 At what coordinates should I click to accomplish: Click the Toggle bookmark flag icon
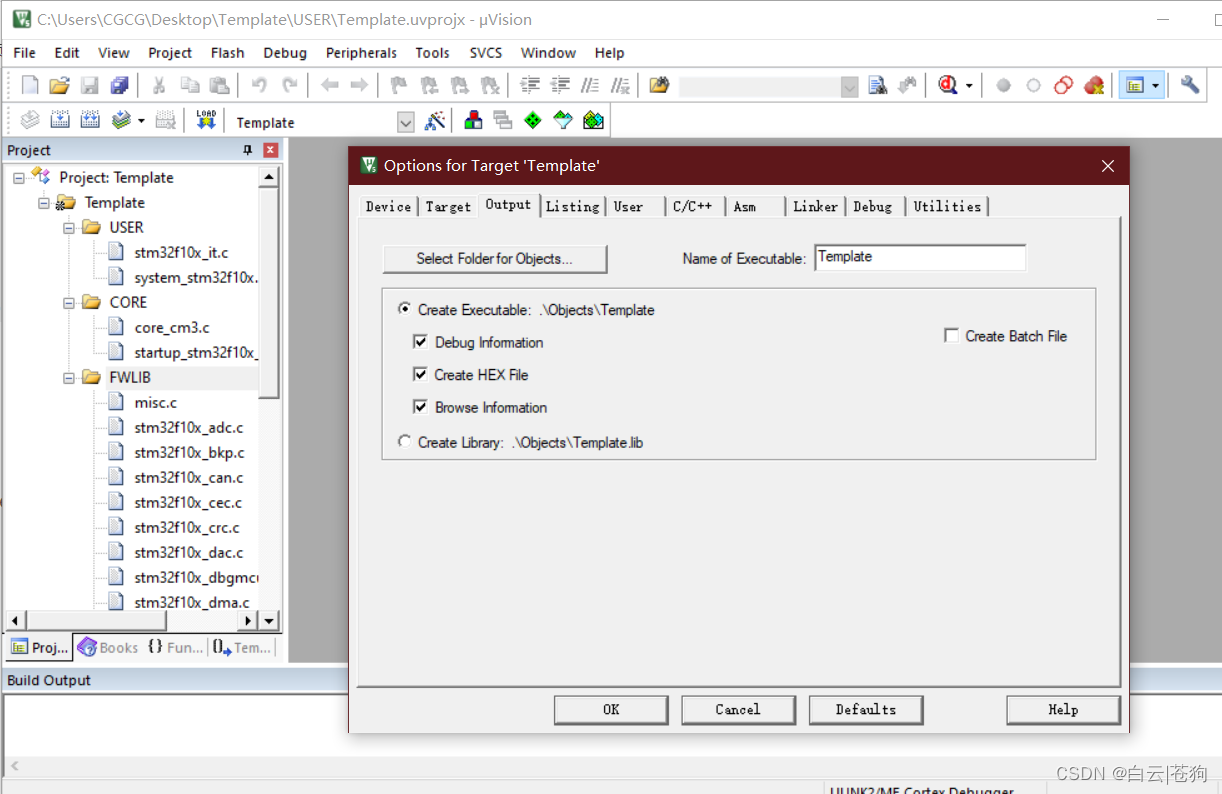point(398,86)
